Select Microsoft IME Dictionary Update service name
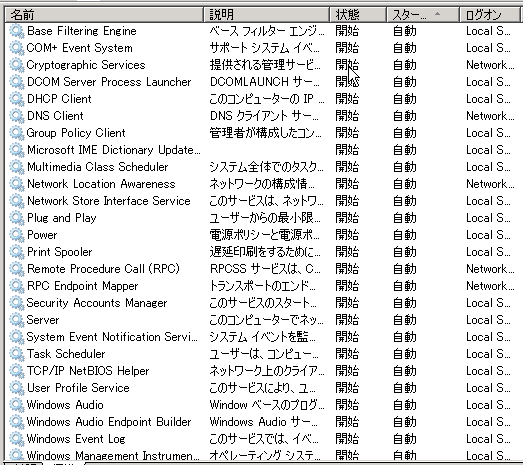This screenshot has height=465, width=523. pos(114,150)
